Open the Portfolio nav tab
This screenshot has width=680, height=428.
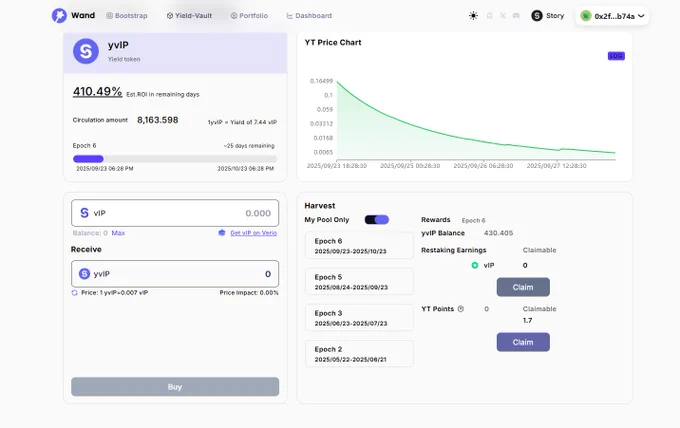(249, 16)
